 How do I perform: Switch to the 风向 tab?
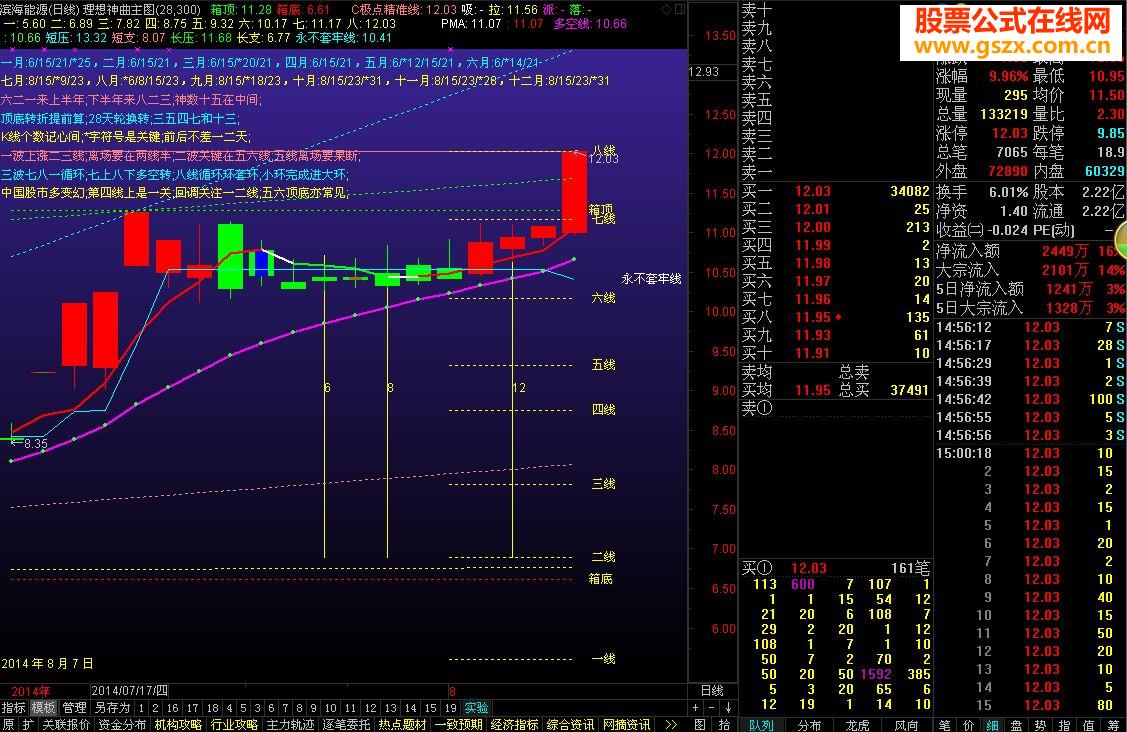point(906,725)
